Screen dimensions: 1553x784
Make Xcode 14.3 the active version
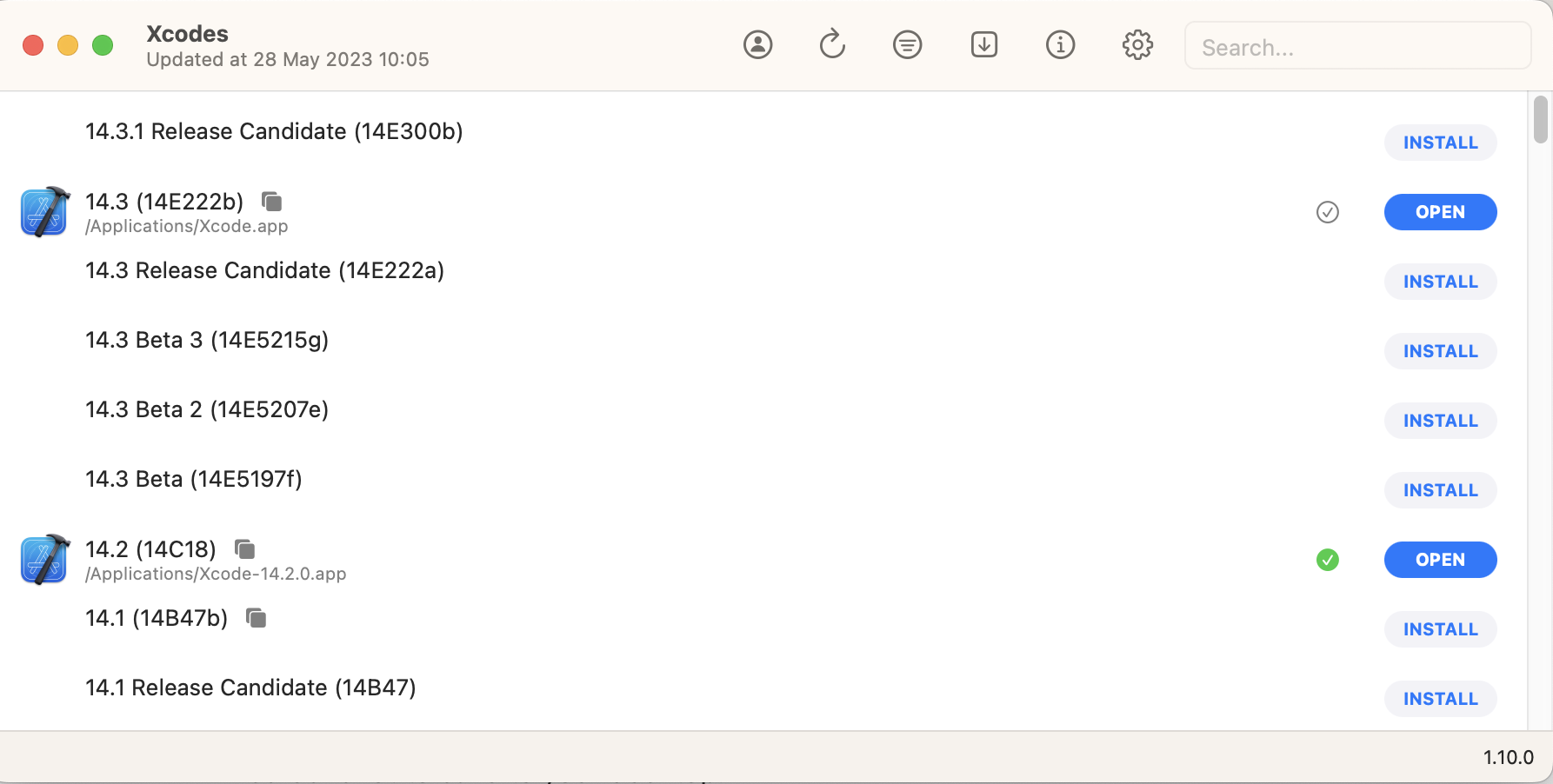(1327, 212)
